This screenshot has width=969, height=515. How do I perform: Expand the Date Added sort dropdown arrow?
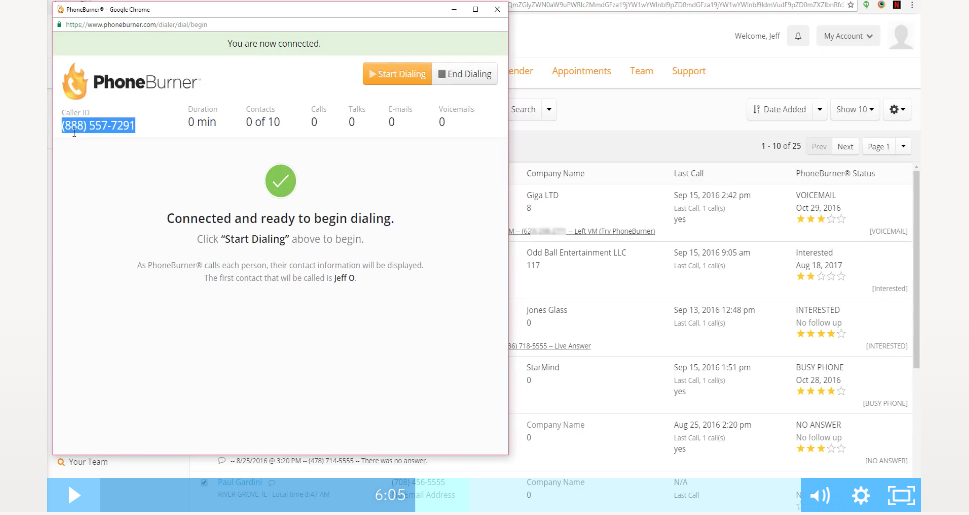819,109
